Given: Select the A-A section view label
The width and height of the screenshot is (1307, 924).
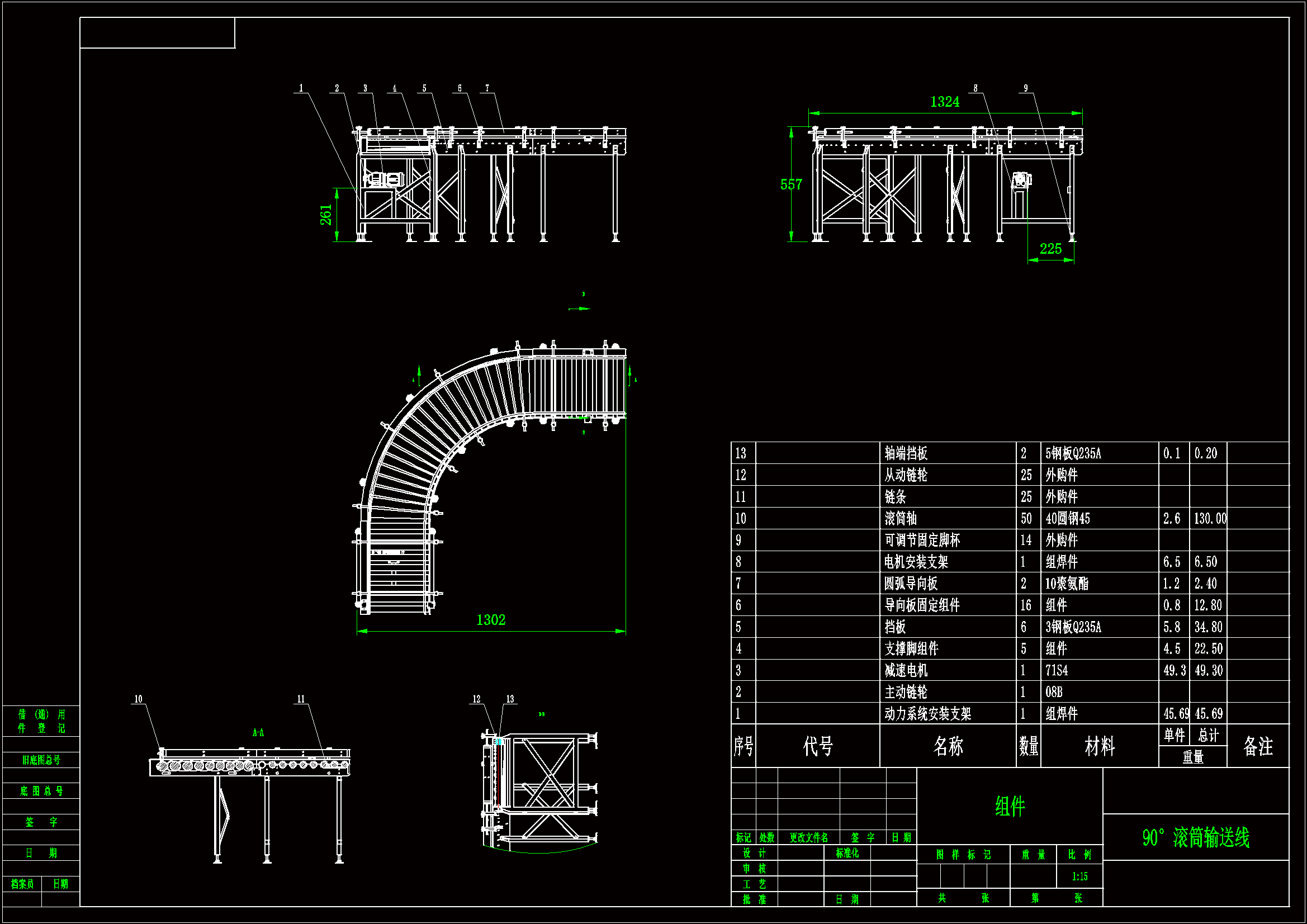Looking at the screenshot, I should 258,733.
